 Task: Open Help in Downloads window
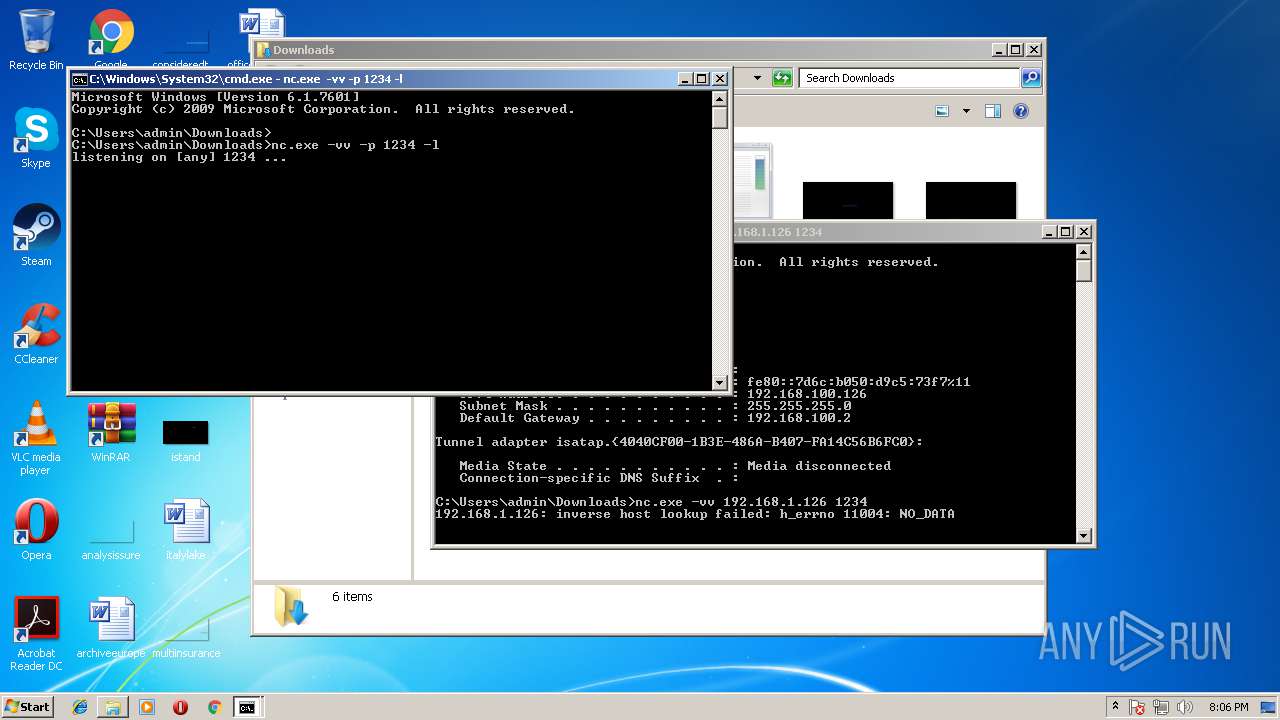(x=1021, y=111)
